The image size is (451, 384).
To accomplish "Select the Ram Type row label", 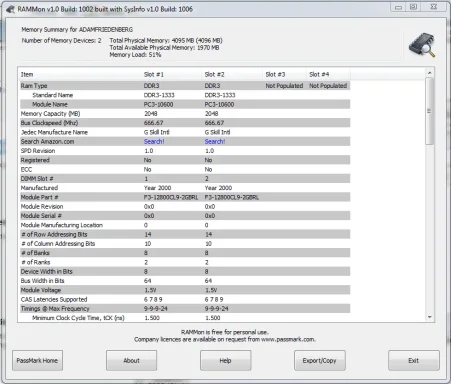I will click(34, 86).
